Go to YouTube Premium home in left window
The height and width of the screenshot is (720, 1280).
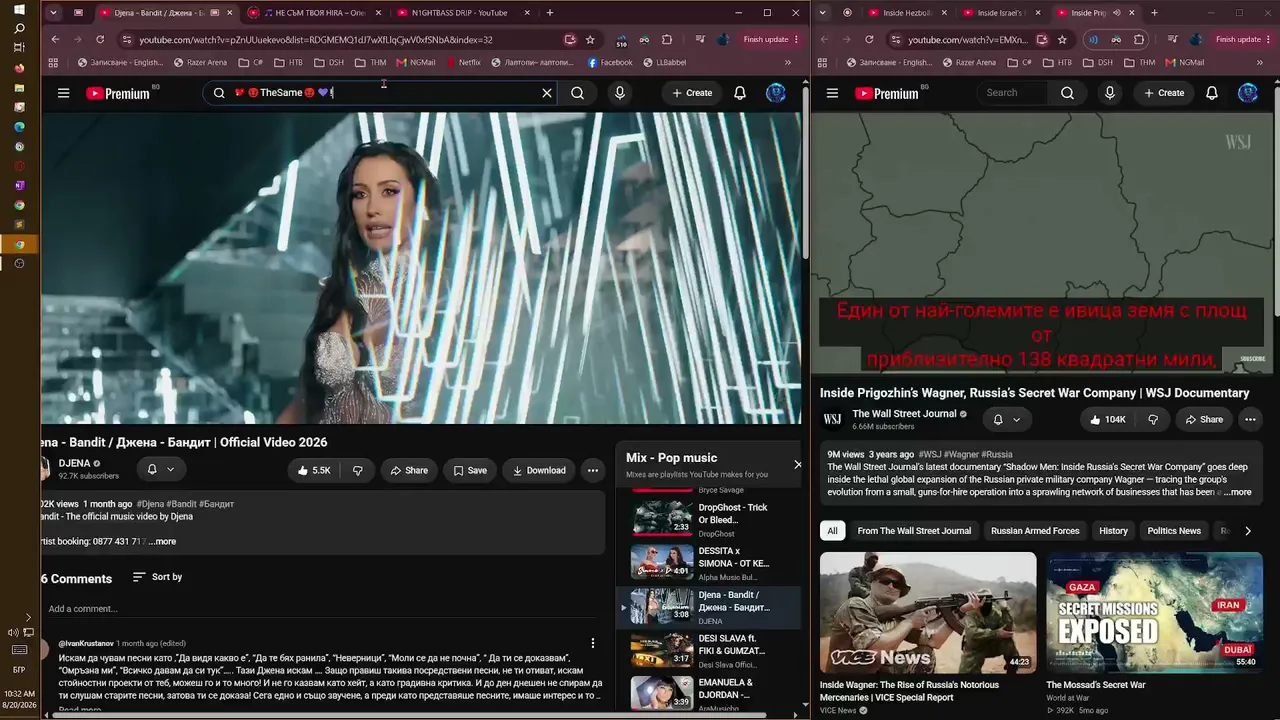[118, 93]
